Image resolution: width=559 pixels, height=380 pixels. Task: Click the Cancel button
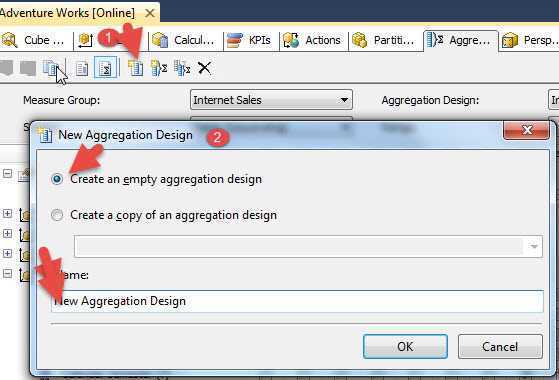pyautogui.click(x=500, y=346)
